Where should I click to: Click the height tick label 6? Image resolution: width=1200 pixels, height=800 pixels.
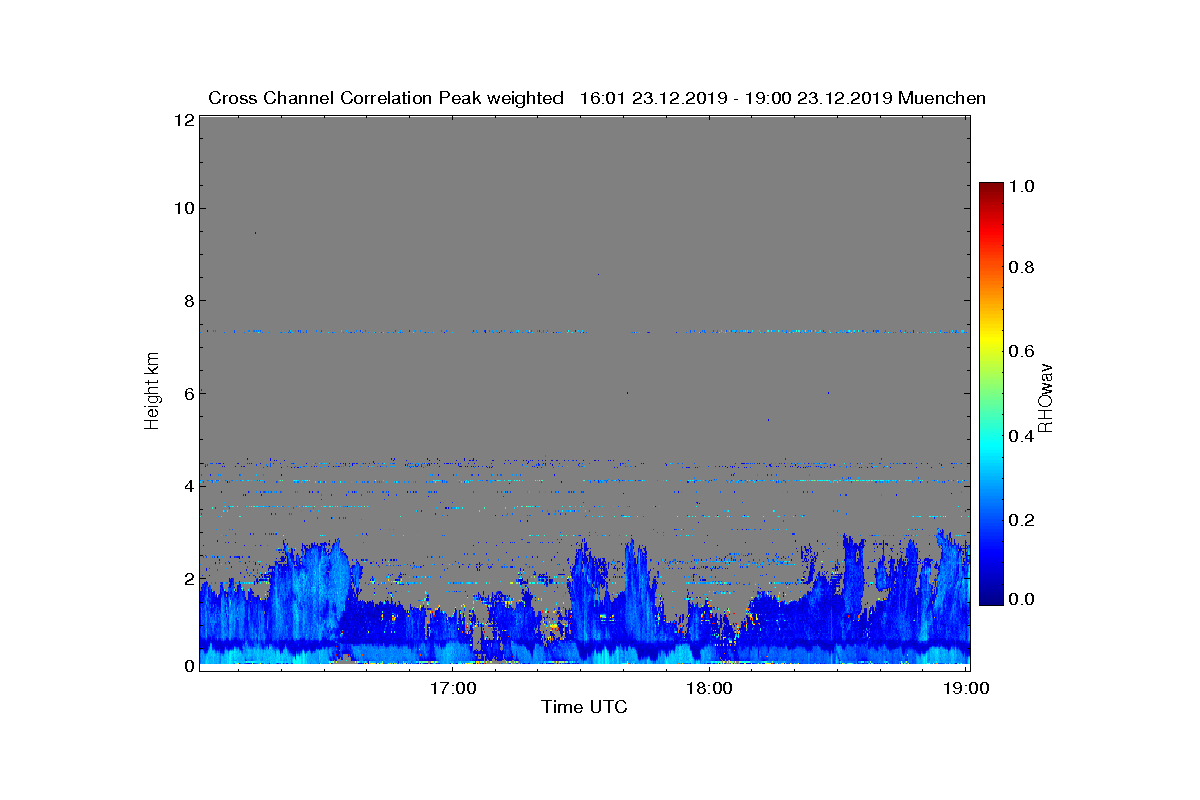[x=187, y=393]
